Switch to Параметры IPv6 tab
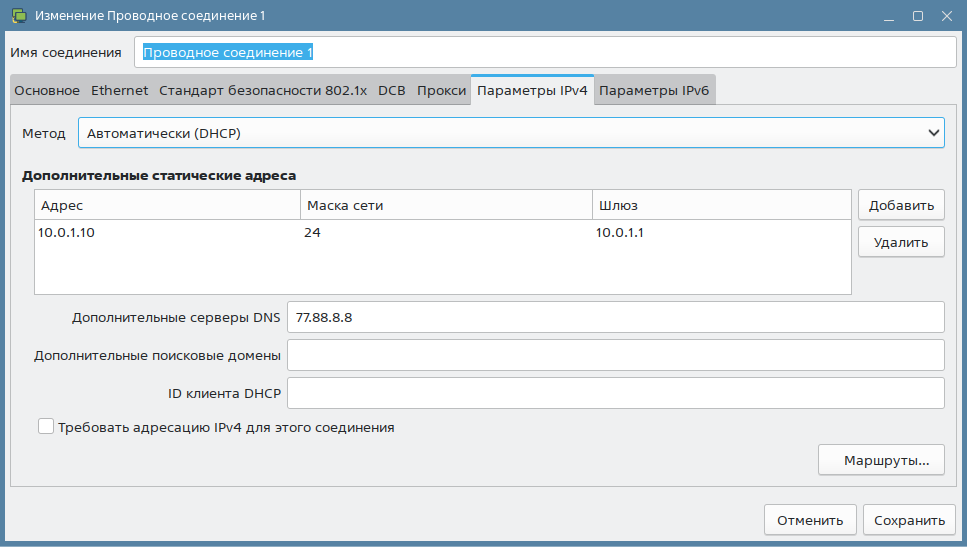This screenshot has height=547, width=967. pyautogui.click(x=654, y=91)
